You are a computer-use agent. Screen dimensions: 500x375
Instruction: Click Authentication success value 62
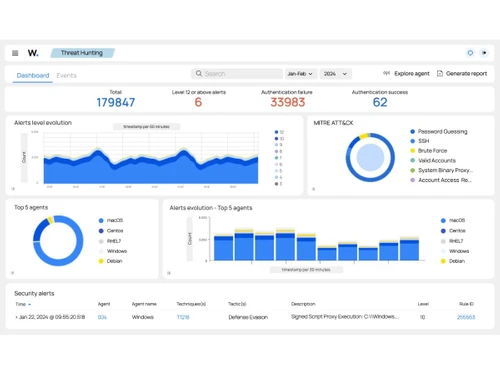(380, 102)
